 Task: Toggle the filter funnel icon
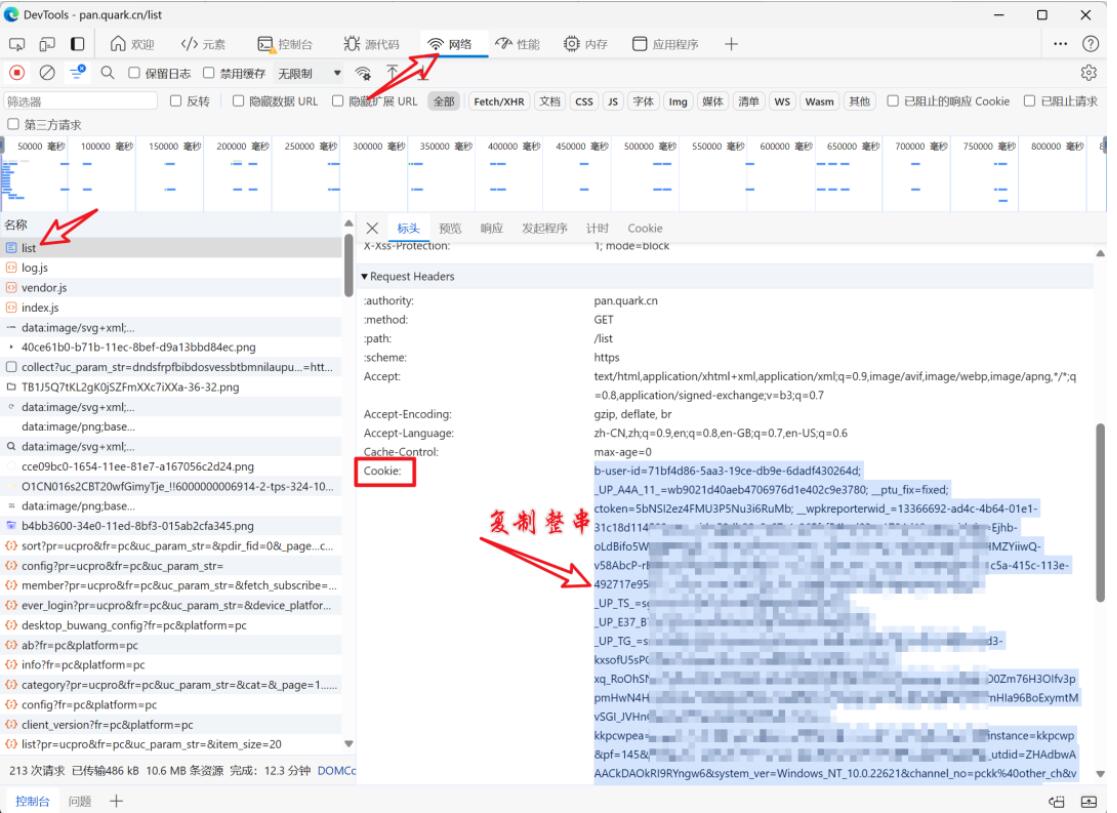[x=77, y=72]
